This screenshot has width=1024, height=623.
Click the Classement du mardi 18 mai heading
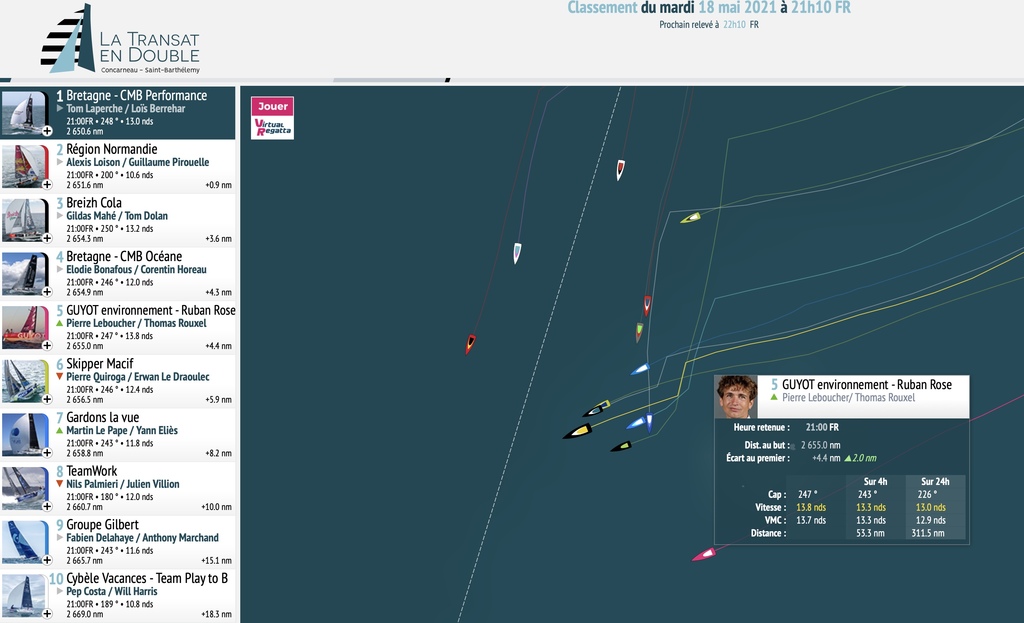709,8
